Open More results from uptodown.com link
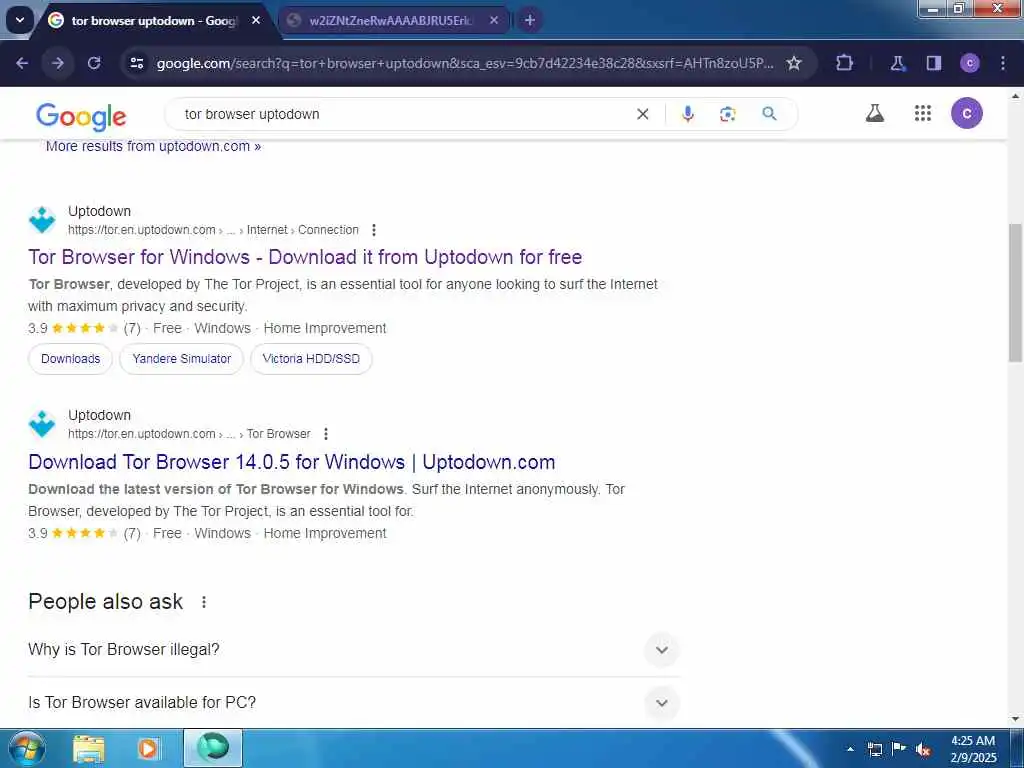Image resolution: width=1024 pixels, height=768 pixels. pos(153,146)
